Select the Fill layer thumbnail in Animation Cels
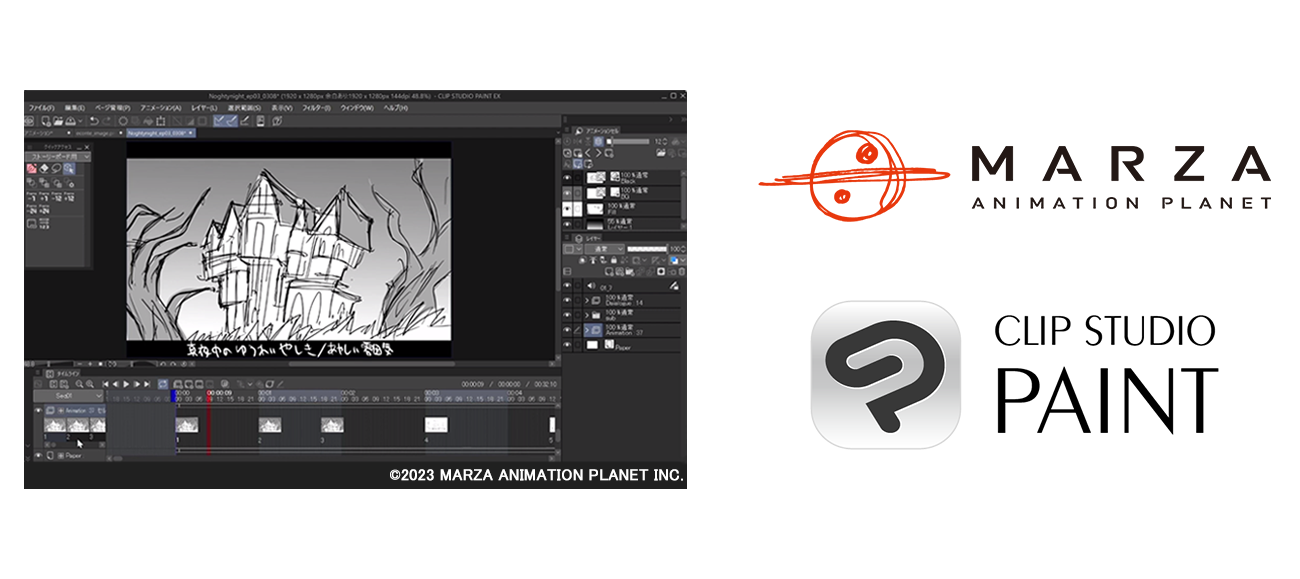The image size is (1300, 579). click(594, 208)
